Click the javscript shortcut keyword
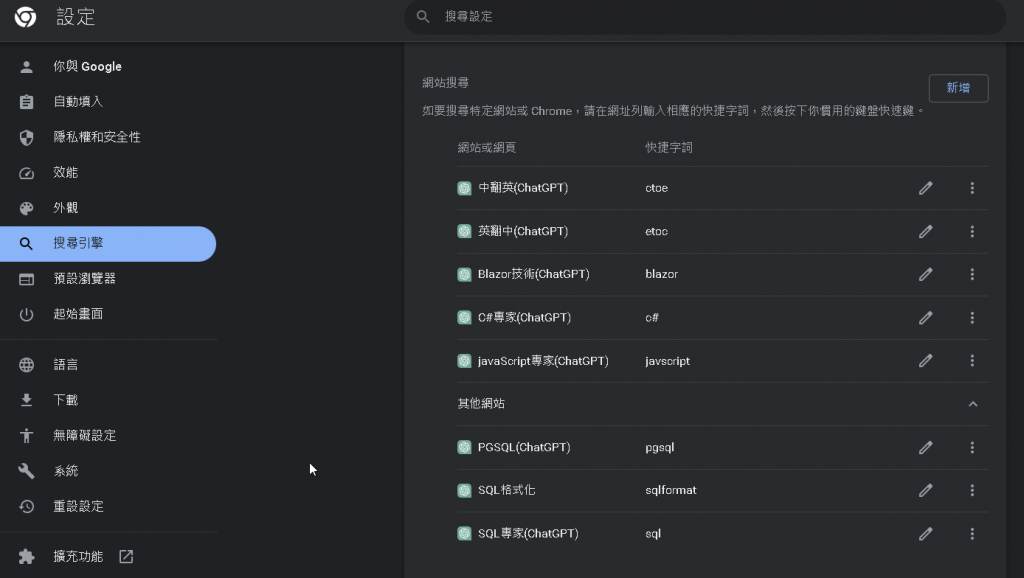 coord(667,361)
